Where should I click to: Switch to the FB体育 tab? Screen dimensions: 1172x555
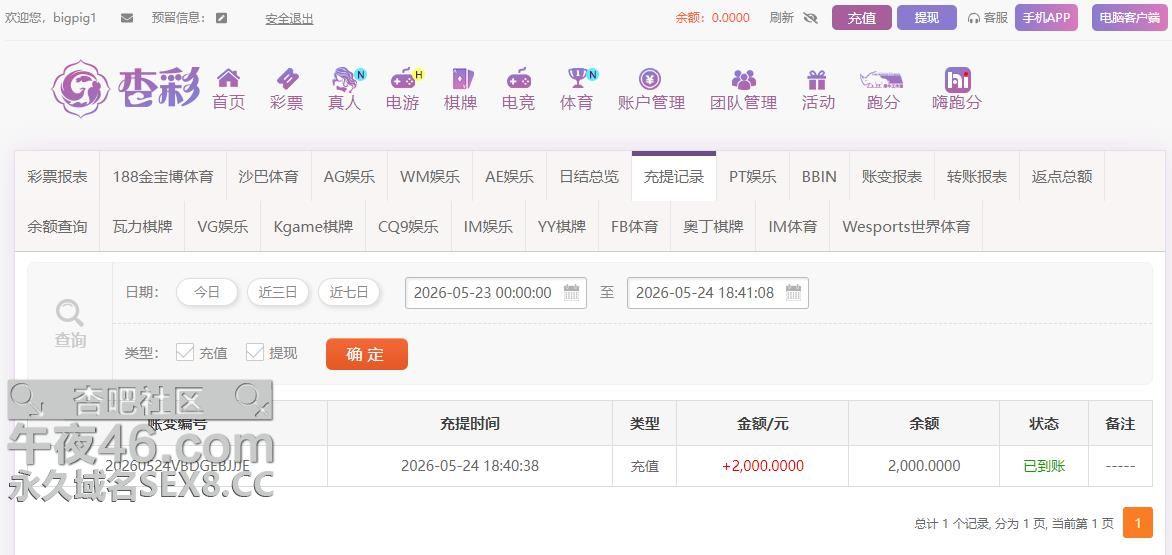(x=635, y=226)
